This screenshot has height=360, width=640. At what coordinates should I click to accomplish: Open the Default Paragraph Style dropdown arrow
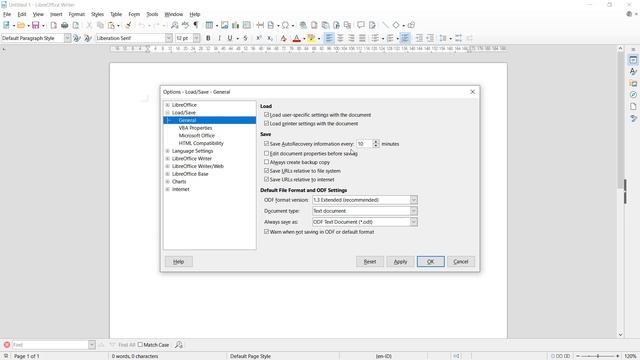pos(67,38)
